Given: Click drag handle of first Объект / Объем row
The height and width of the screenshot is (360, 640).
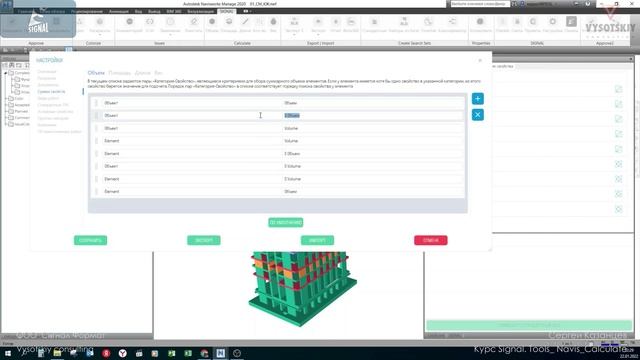Looking at the screenshot, I should [96, 103].
